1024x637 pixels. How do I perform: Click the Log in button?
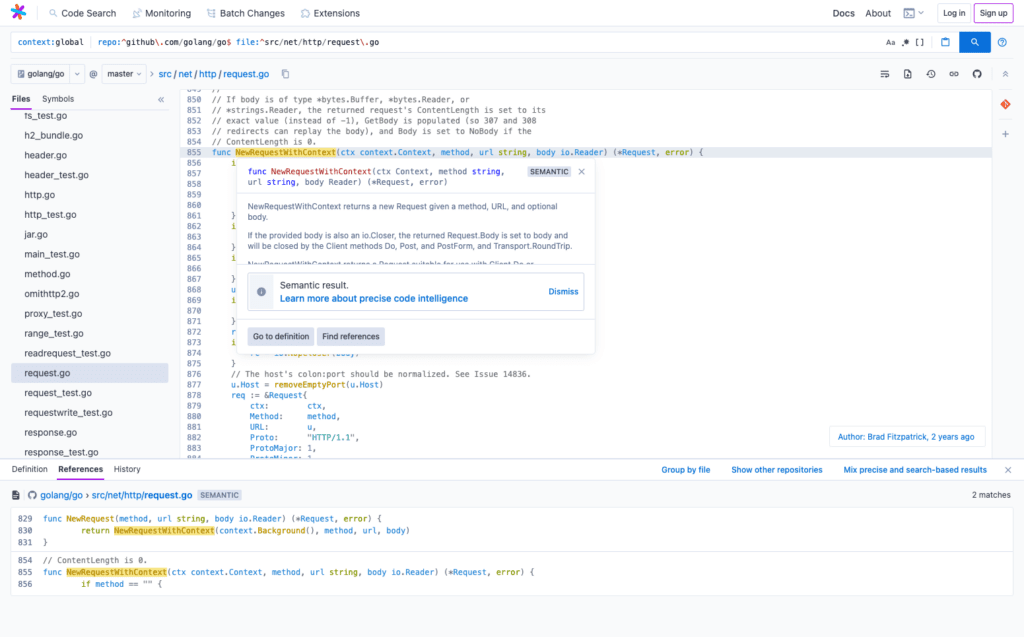click(x=953, y=13)
